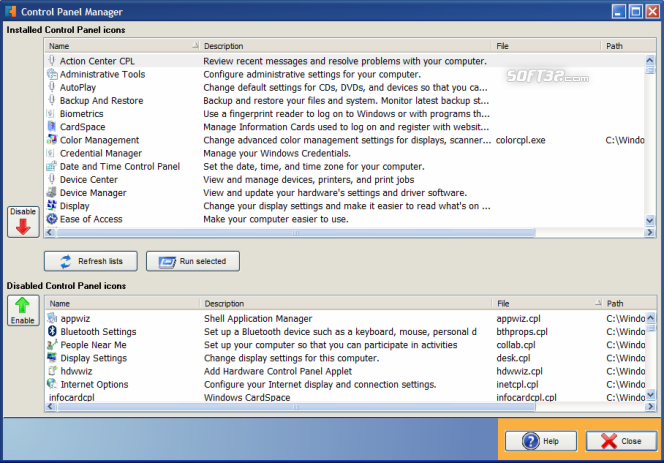
Task: Select colorcpl.exe in the File column
Action: [520, 140]
